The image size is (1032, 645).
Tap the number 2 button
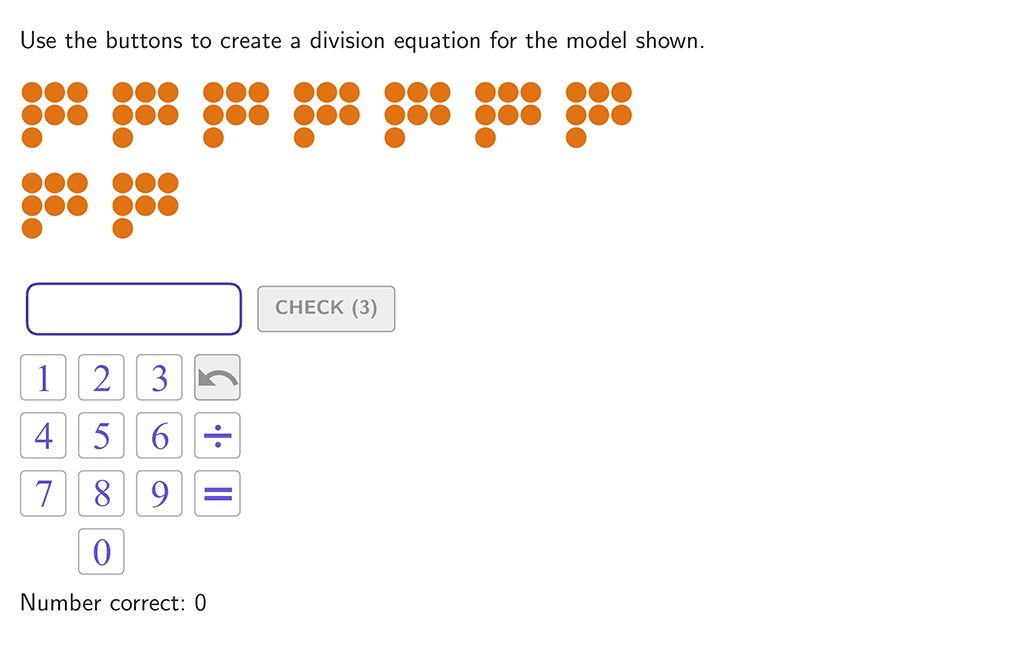click(101, 377)
